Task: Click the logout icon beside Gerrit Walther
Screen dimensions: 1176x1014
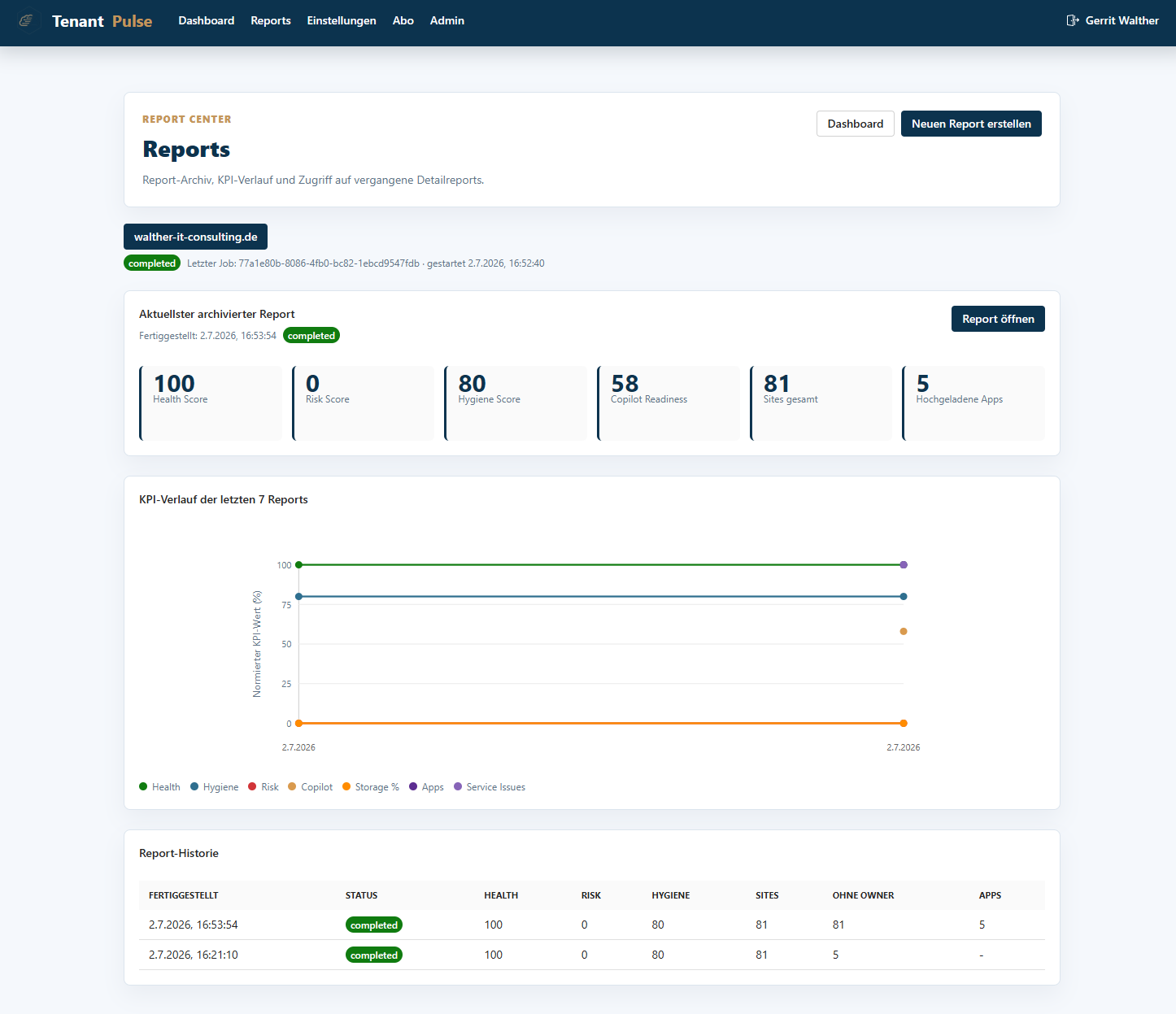Action: click(x=1073, y=20)
